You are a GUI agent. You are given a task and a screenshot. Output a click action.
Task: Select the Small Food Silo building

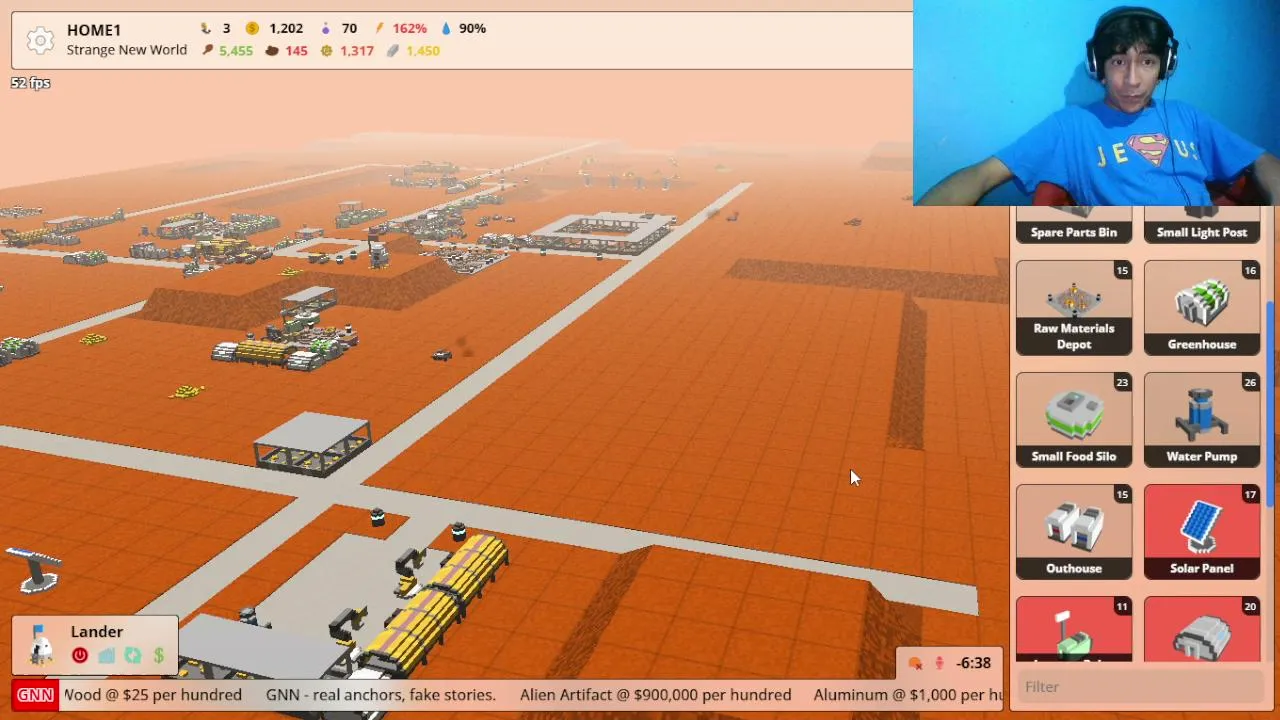(1074, 420)
